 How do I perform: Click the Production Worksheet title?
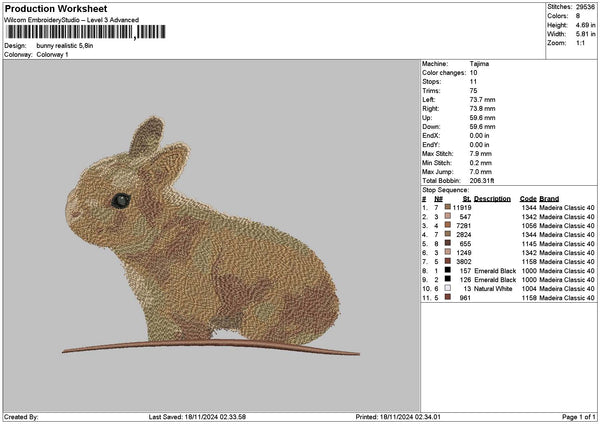[55, 10]
